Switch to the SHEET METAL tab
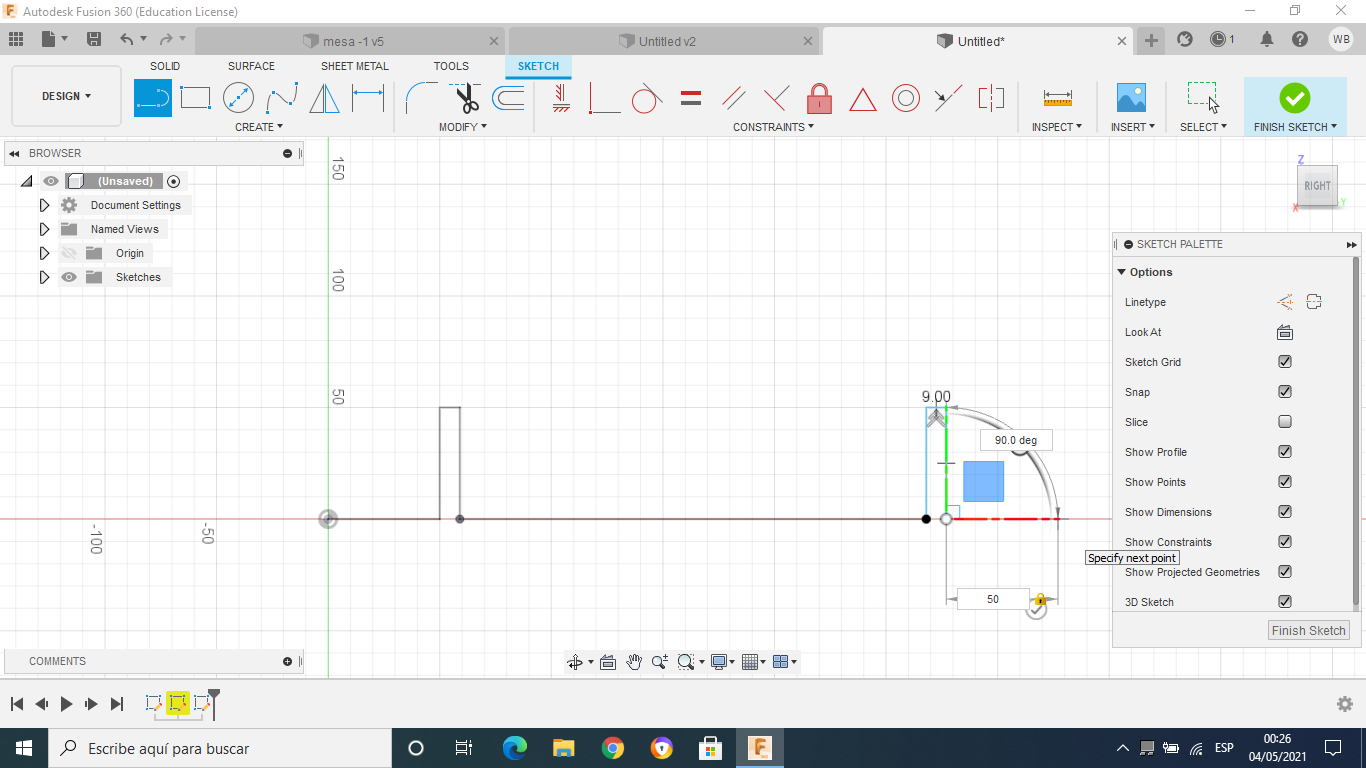The width and height of the screenshot is (1366, 768). click(355, 66)
